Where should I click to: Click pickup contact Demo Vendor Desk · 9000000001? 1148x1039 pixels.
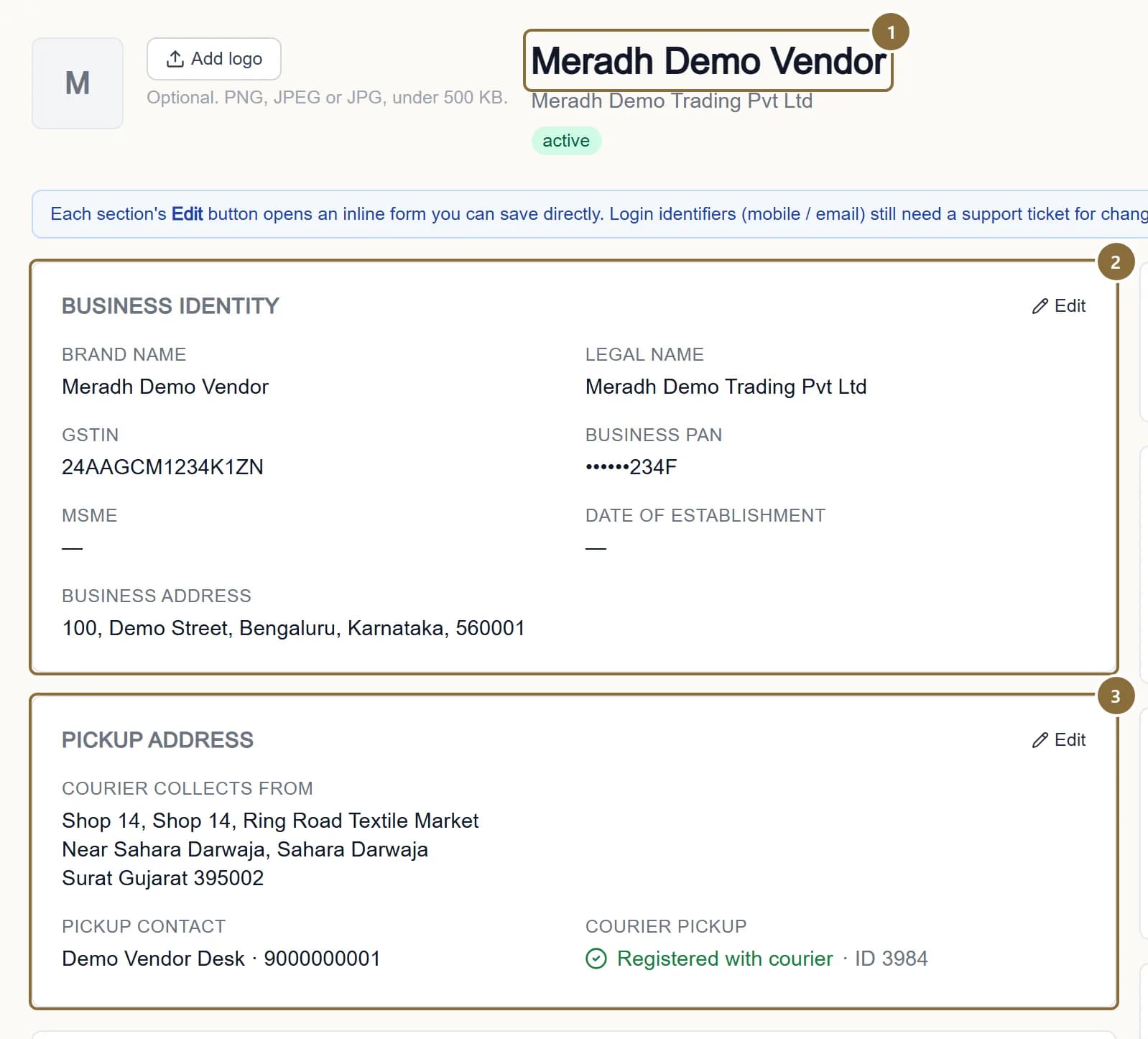221,959
